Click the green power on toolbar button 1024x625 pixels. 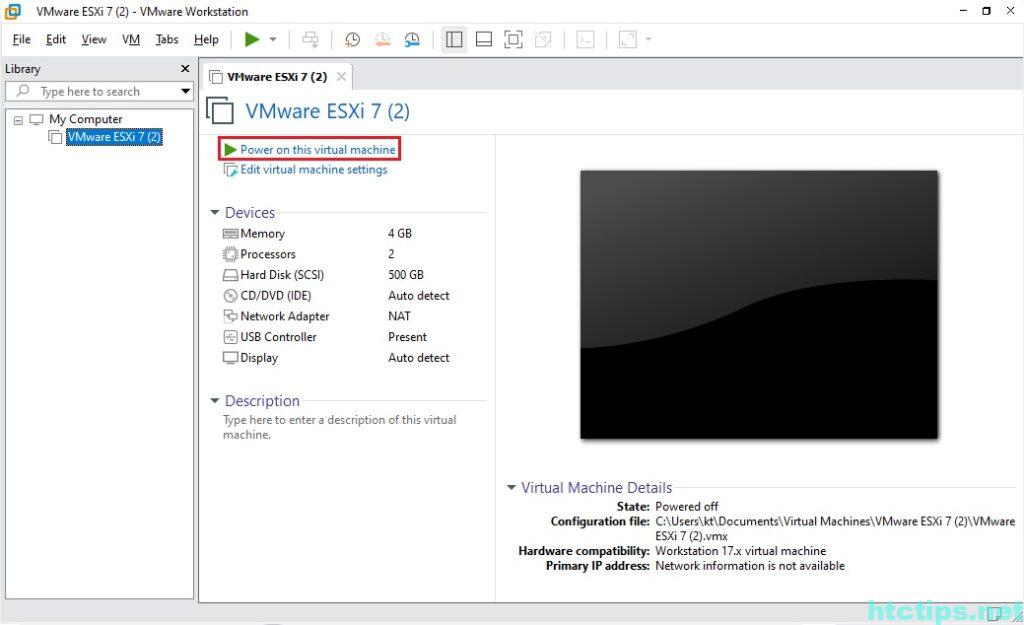251,40
